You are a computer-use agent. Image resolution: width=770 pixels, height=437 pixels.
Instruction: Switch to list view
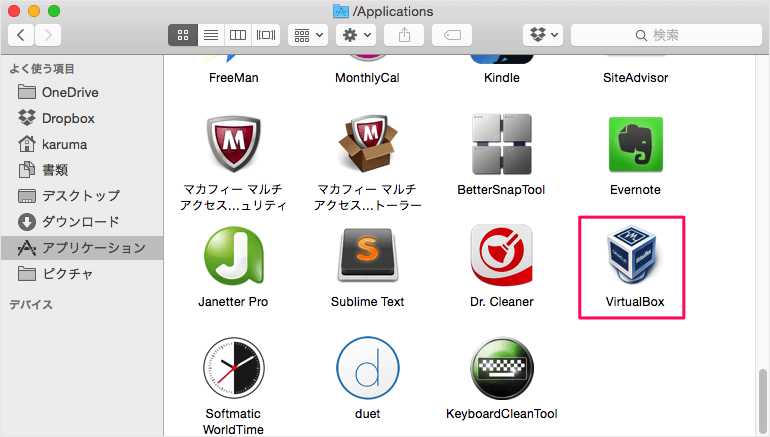click(x=211, y=35)
